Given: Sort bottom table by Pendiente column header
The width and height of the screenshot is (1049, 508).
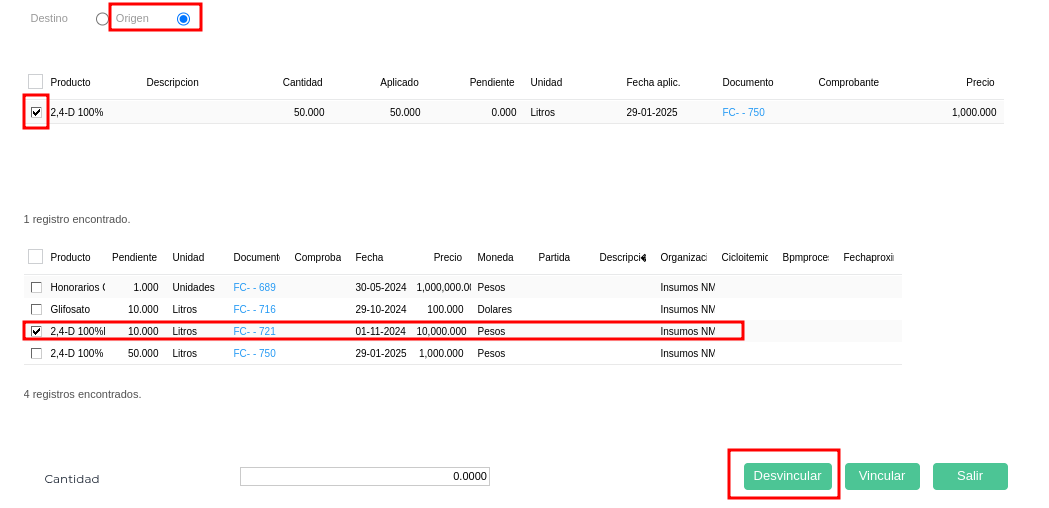Looking at the screenshot, I should point(134,258).
